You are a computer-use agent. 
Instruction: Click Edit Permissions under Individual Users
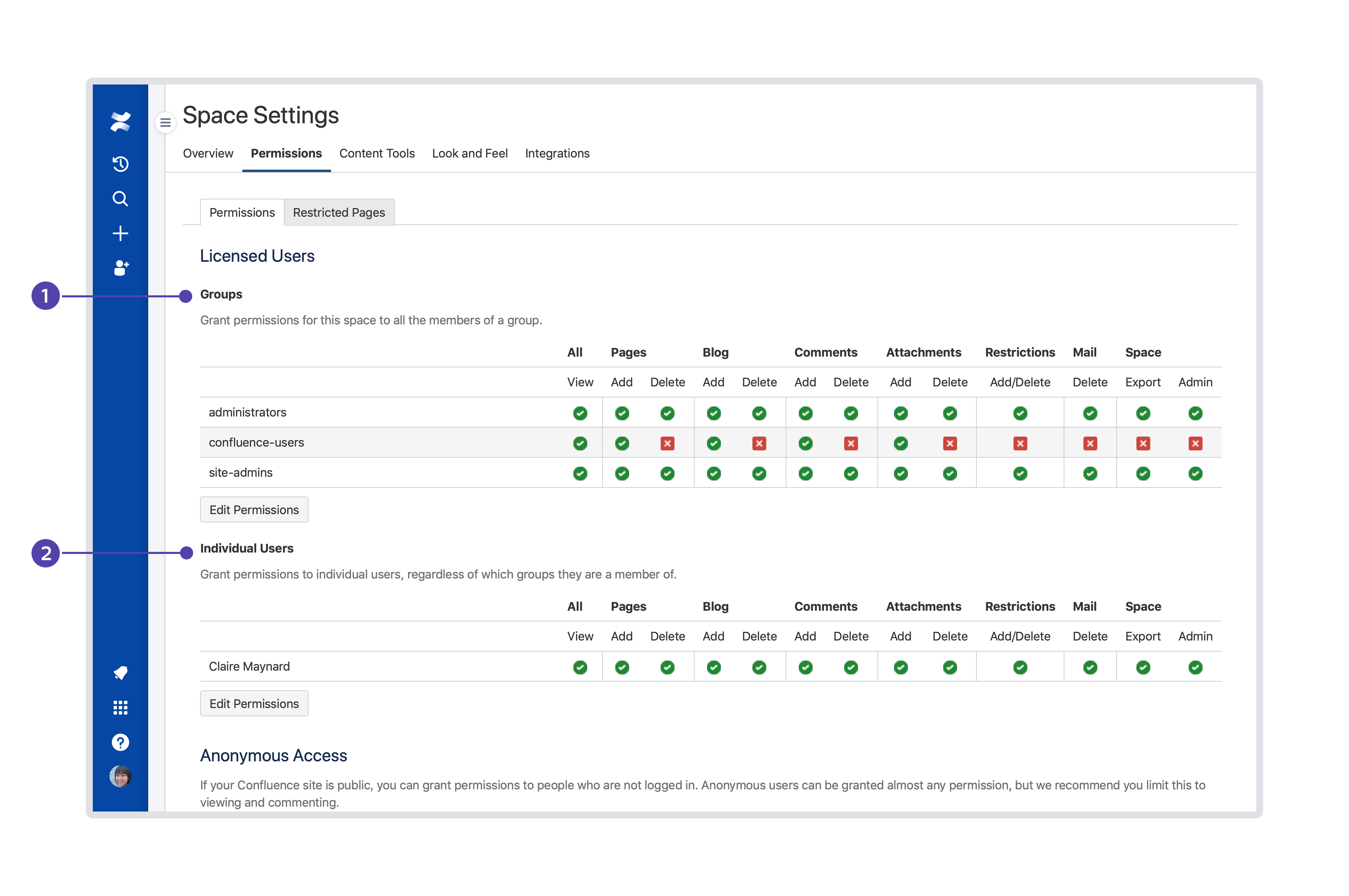click(x=254, y=704)
